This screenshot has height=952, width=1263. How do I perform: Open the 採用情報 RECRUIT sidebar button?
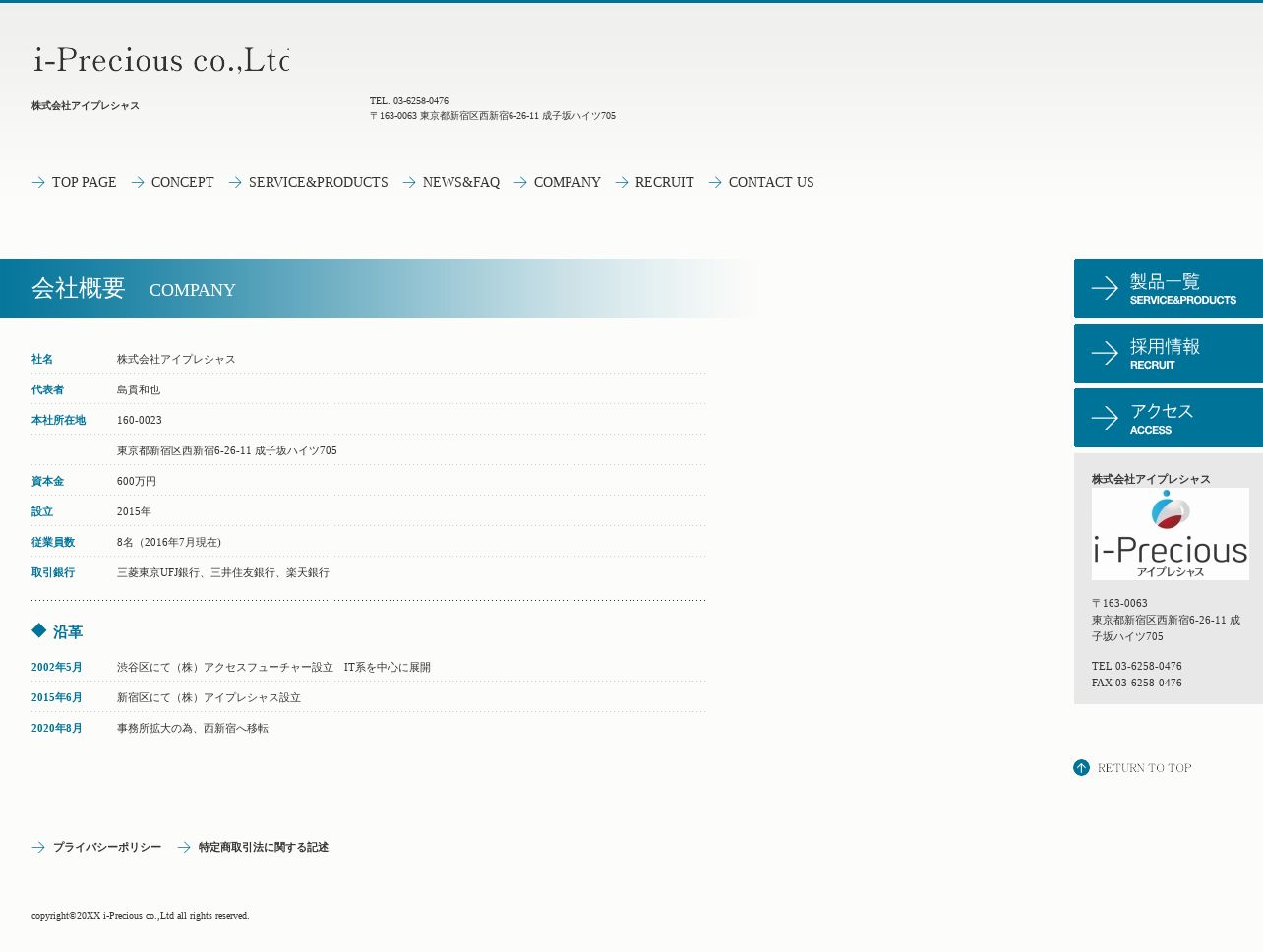pos(1169,353)
